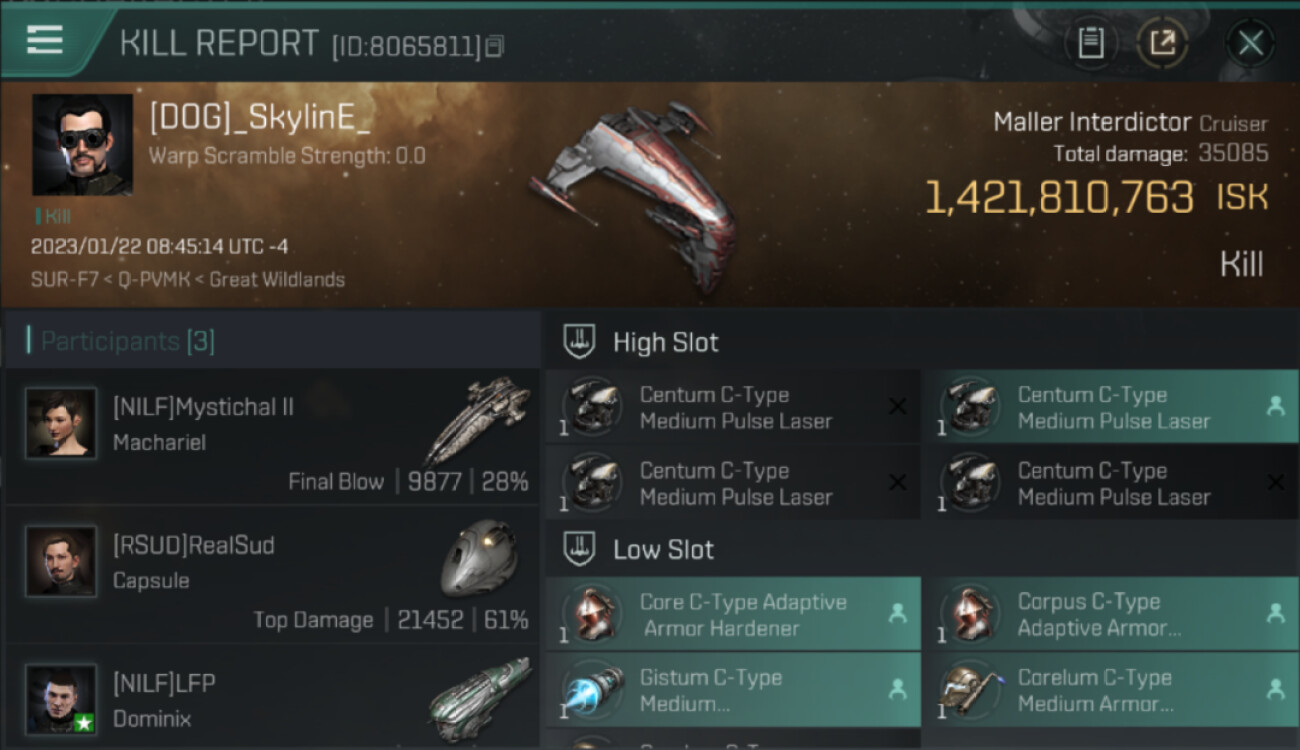Click person icon on highlighted Medium Pulse Laser
This screenshot has width=1300, height=750.
click(1275, 406)
